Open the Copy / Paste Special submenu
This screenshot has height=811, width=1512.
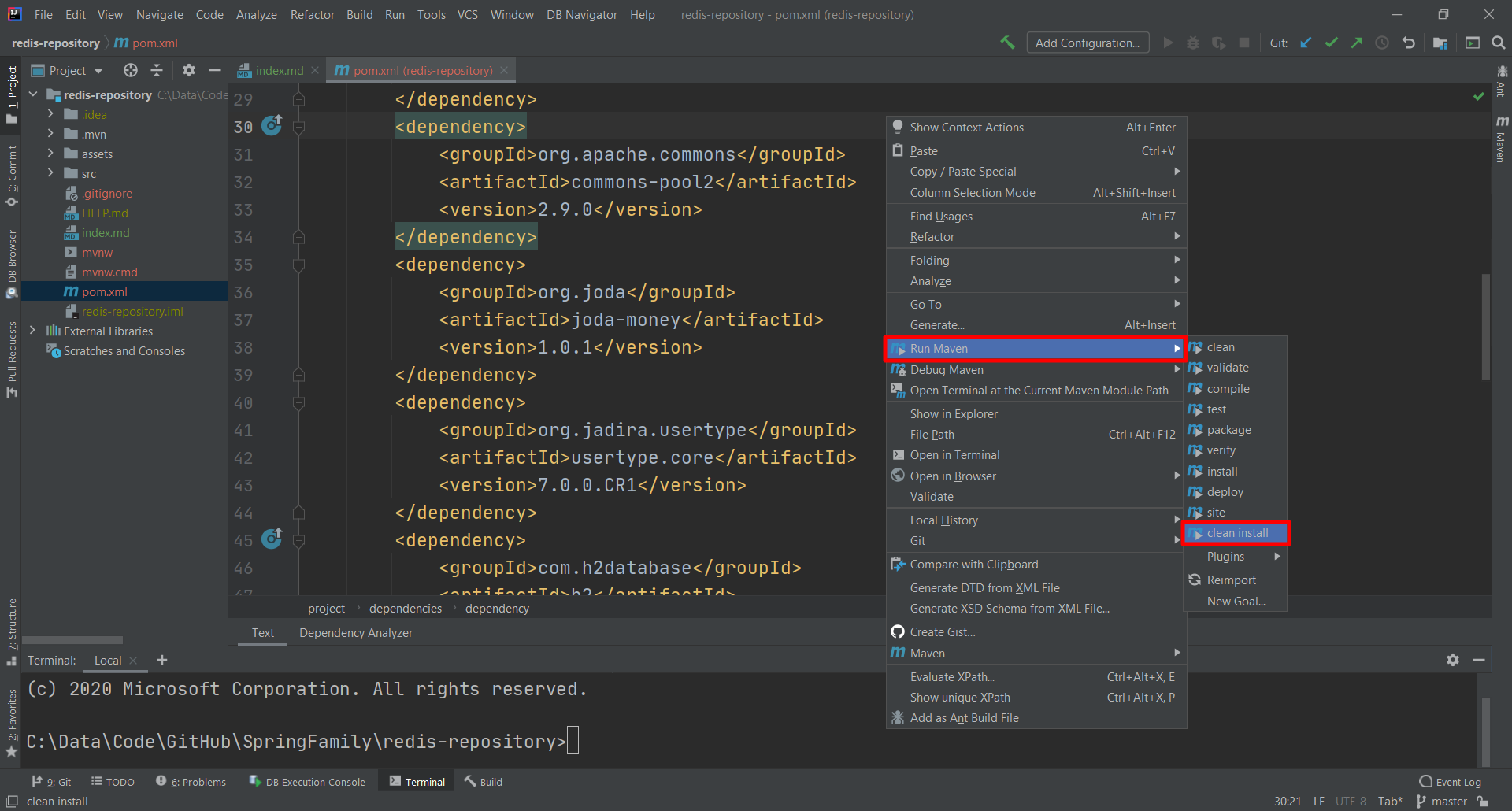pos(1036,172)
